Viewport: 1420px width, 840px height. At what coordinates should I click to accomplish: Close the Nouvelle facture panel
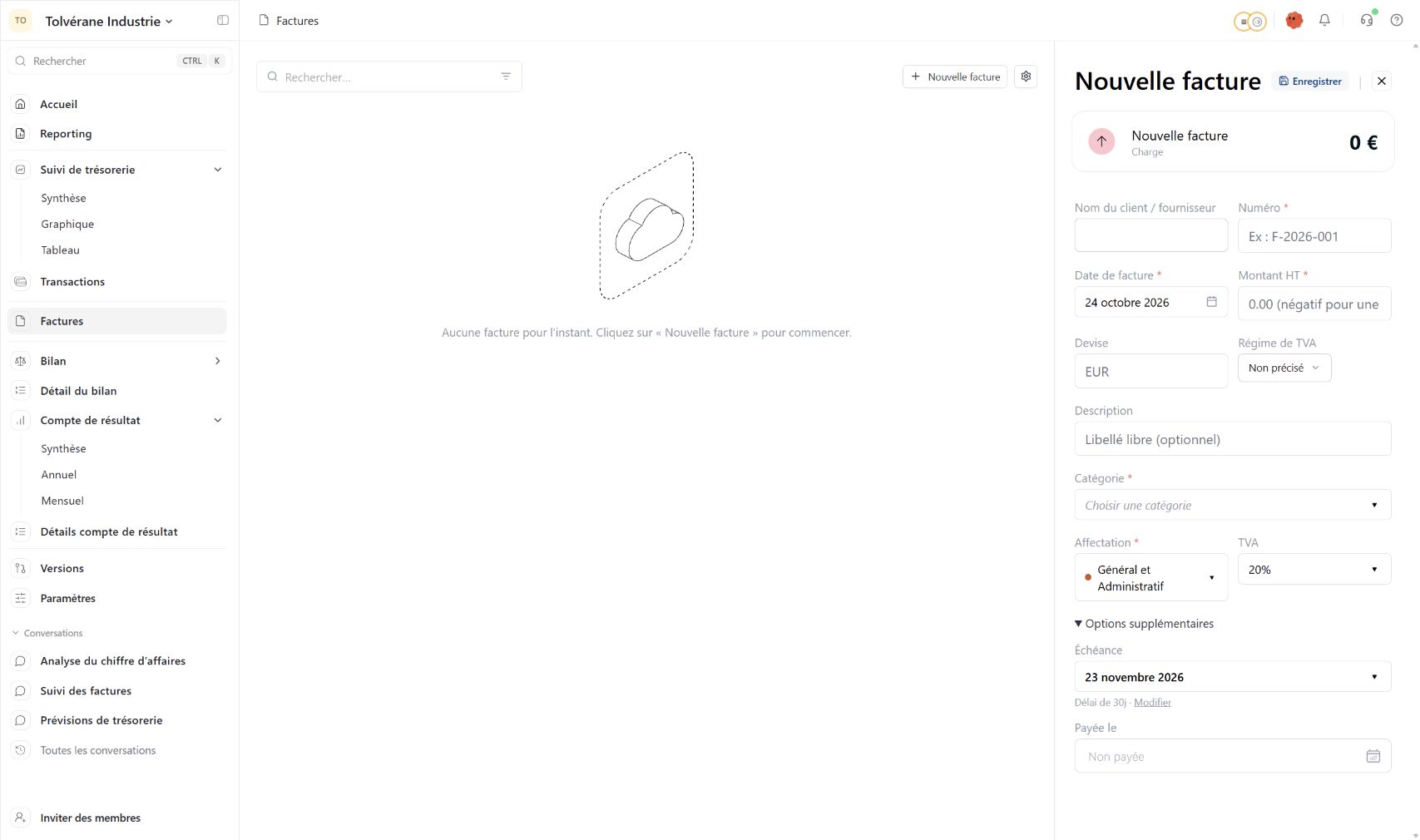click(x=1381, y=82)
